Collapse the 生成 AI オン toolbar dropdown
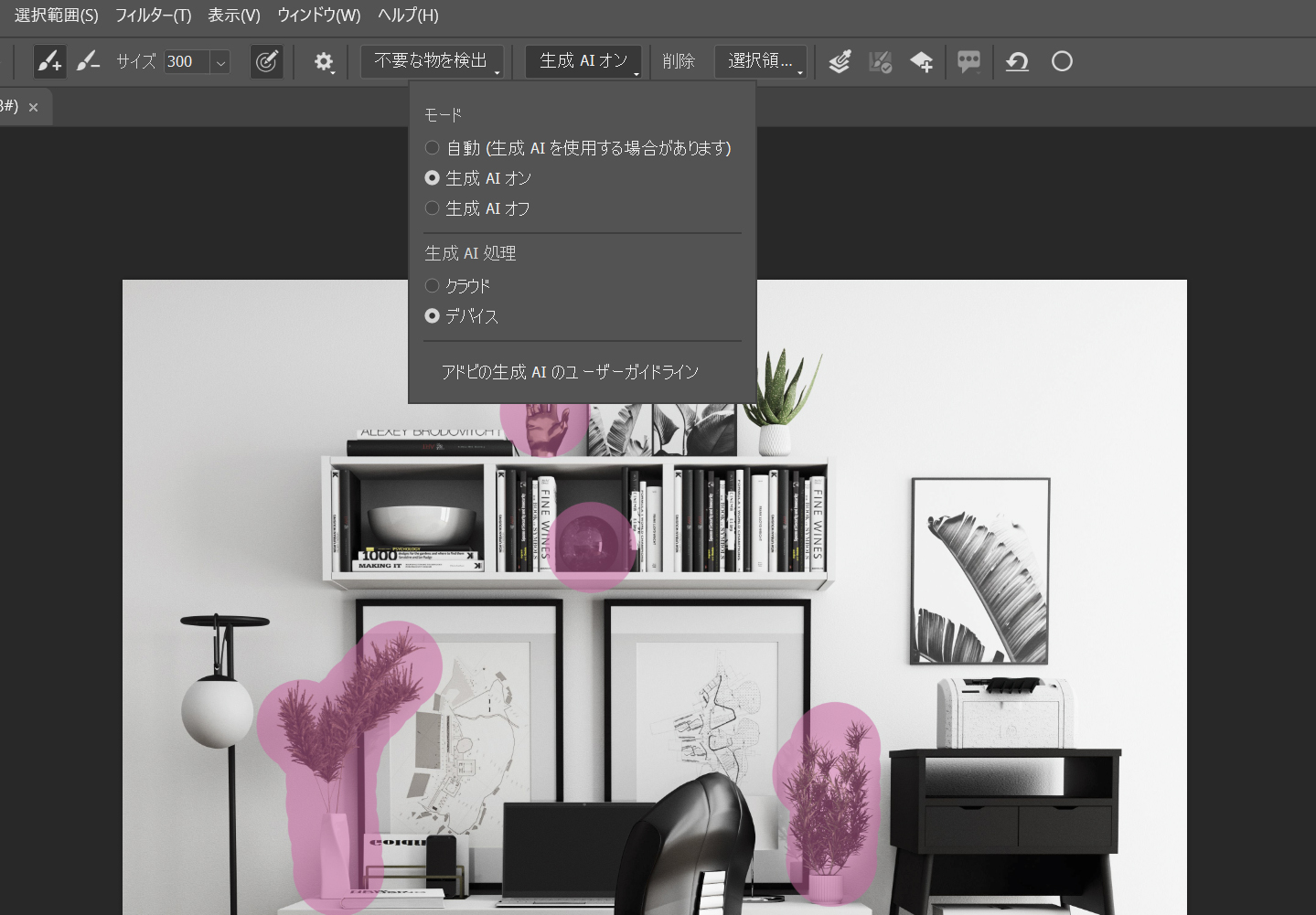1316x915 pixels. [x=583, y=61]
